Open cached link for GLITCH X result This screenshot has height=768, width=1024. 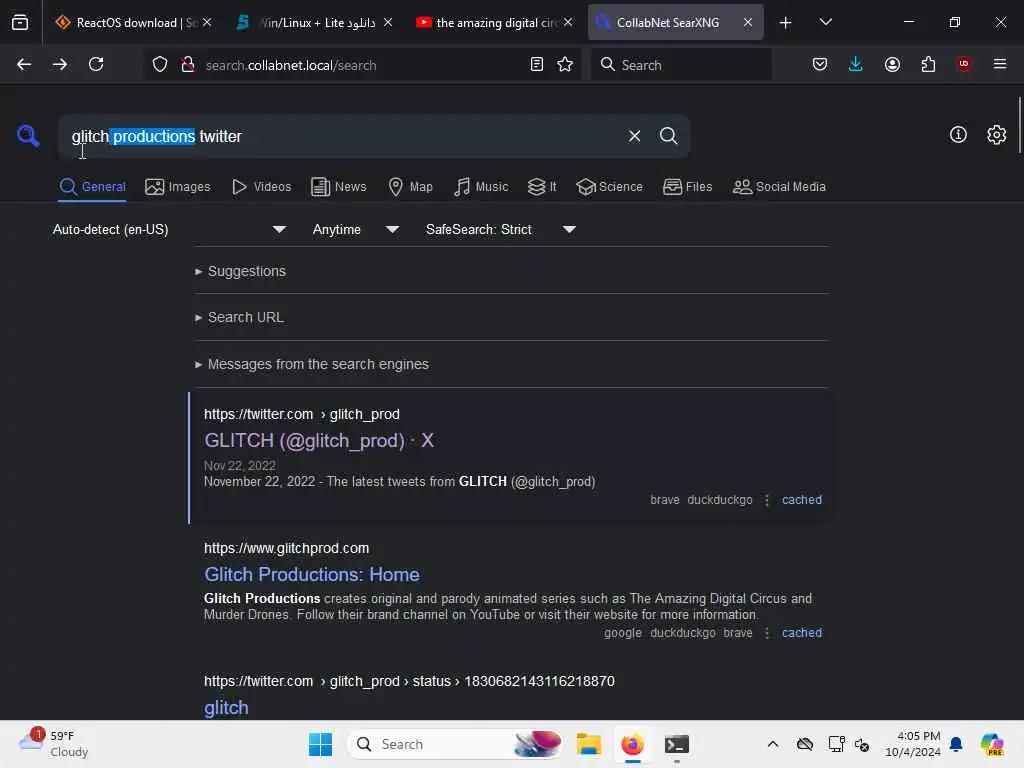click(801, 500)
